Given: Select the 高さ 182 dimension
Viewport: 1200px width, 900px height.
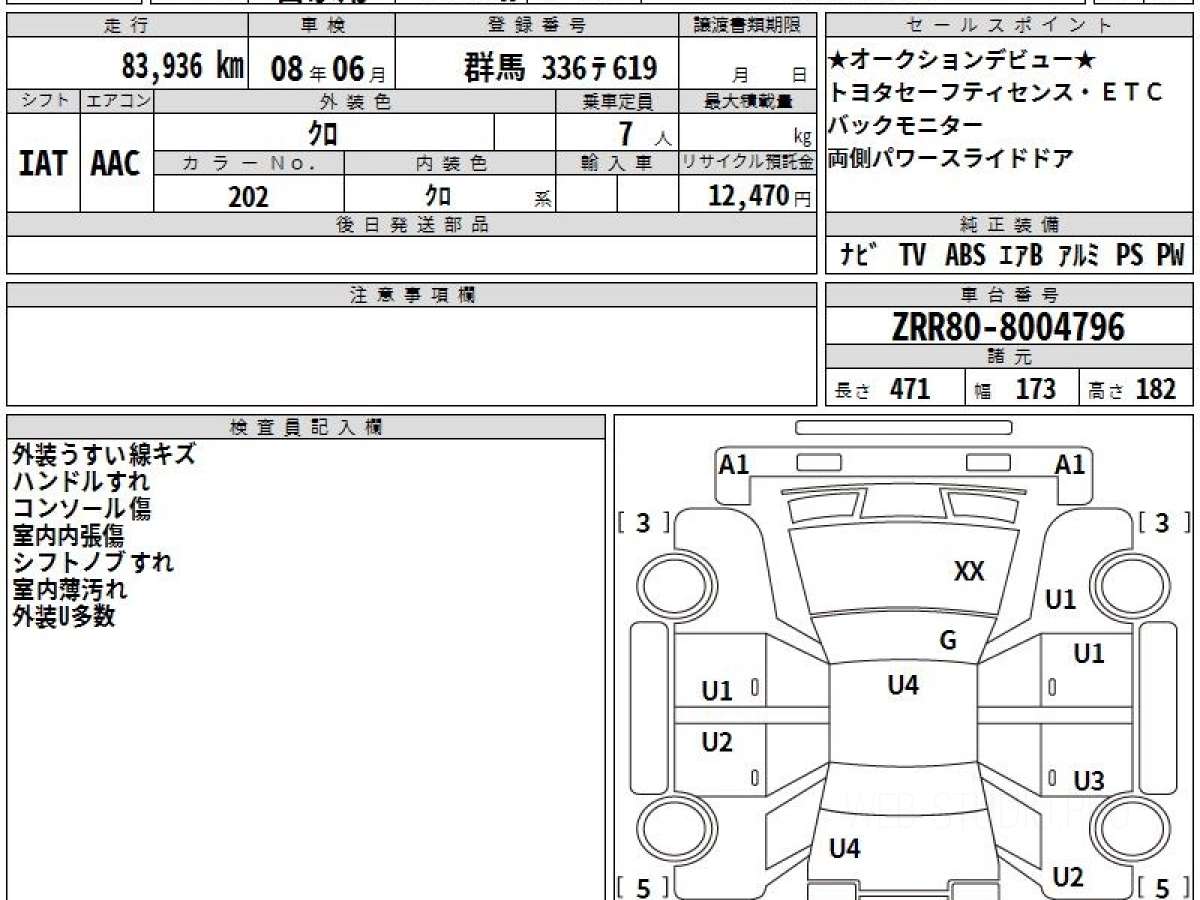Looking at the screenshot, I should [1133, 389].
